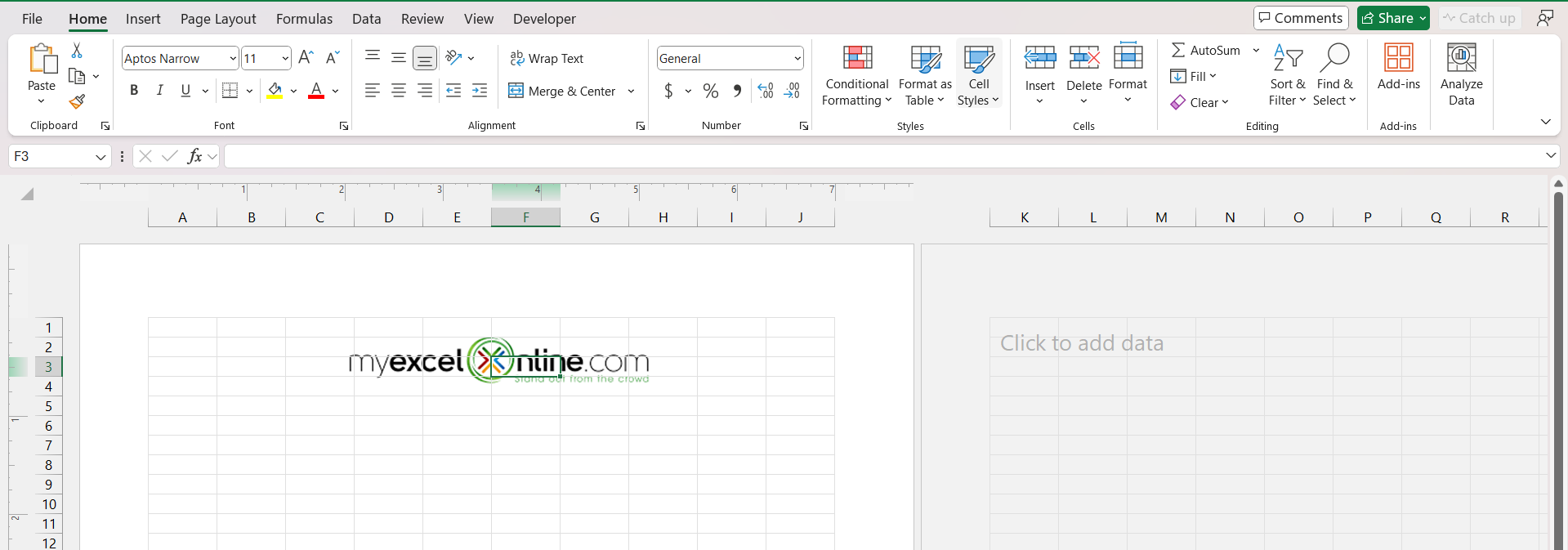Open Cell Styles gallery
This screenshot has height=550, width=1568.
(x=979, y=75)
